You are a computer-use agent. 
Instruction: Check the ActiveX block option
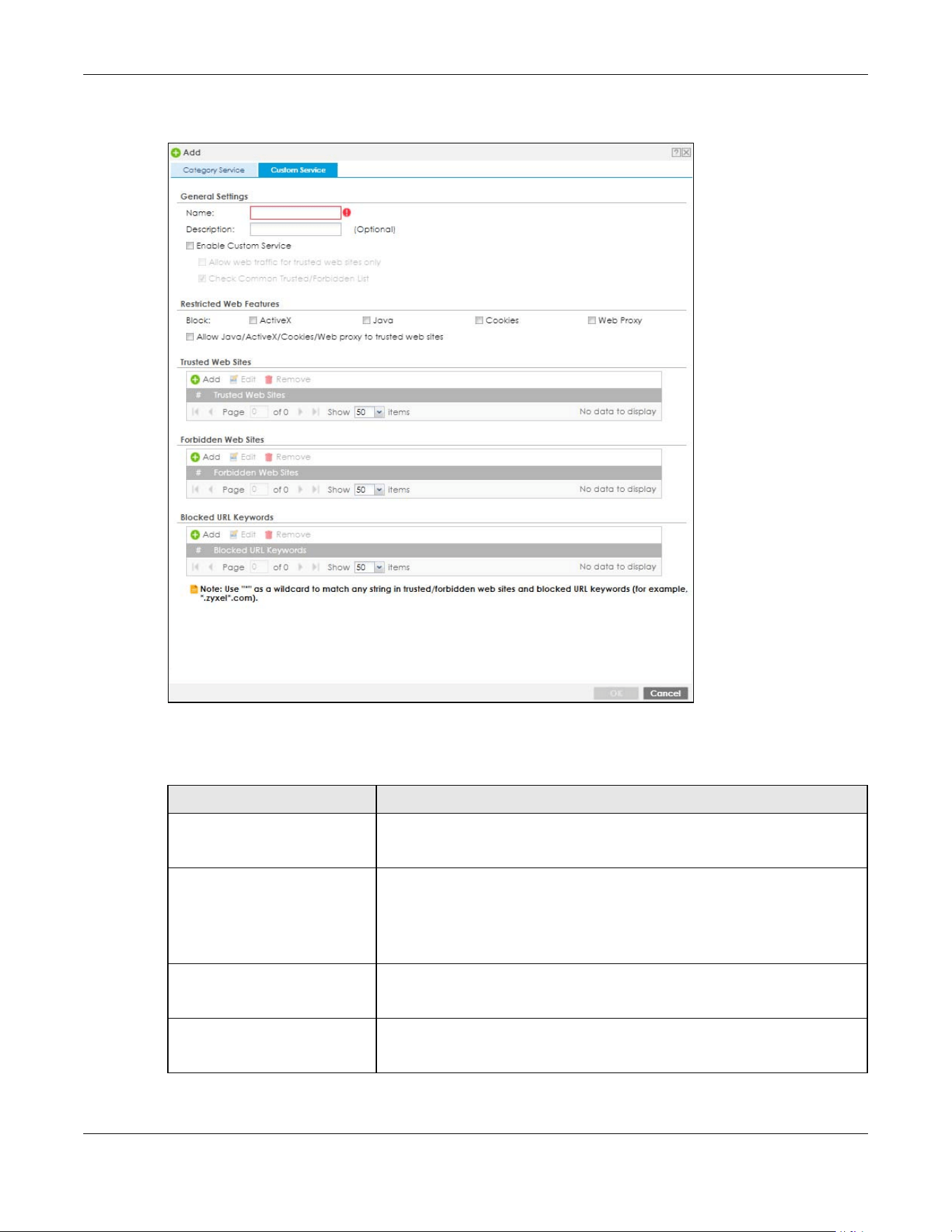click(253, 320)
